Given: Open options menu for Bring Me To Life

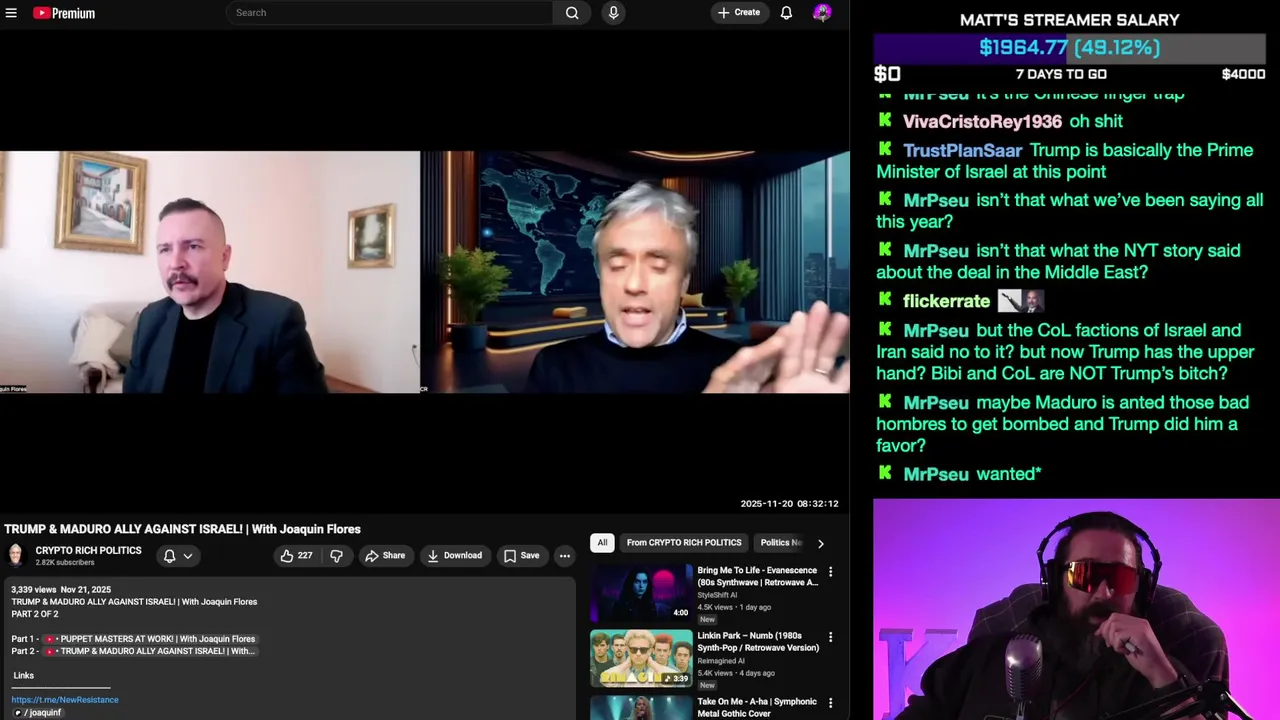Looking at the screenshot, I should click(830, 572).
